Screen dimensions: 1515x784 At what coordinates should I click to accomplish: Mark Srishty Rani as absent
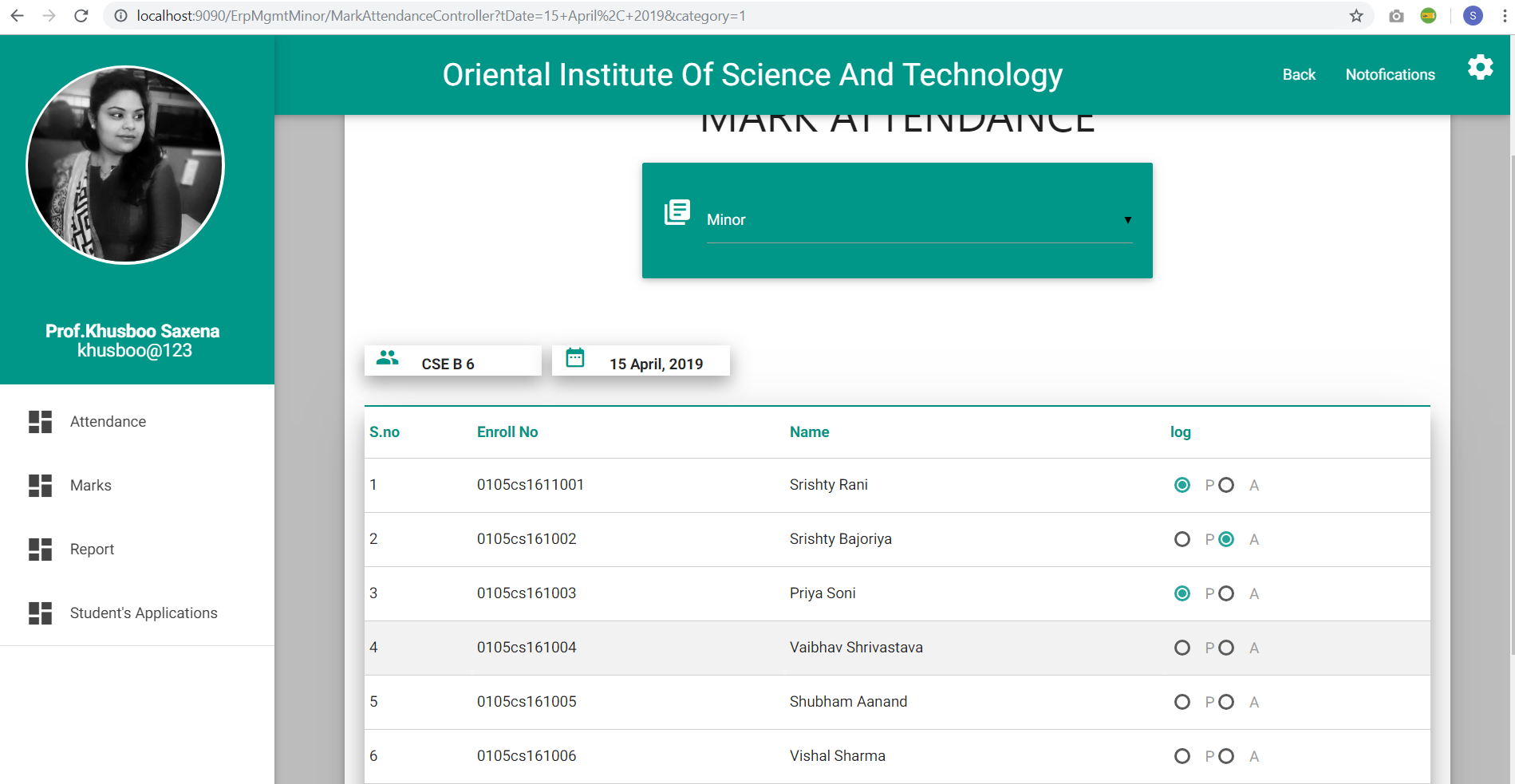point(1226,485)
